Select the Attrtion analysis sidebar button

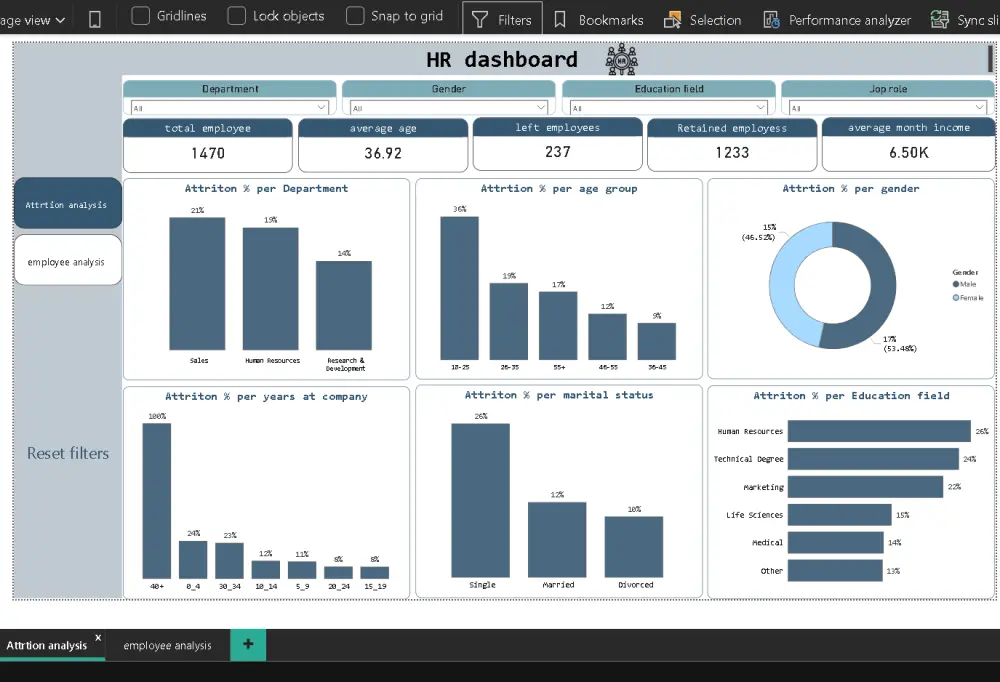[66, 203]
